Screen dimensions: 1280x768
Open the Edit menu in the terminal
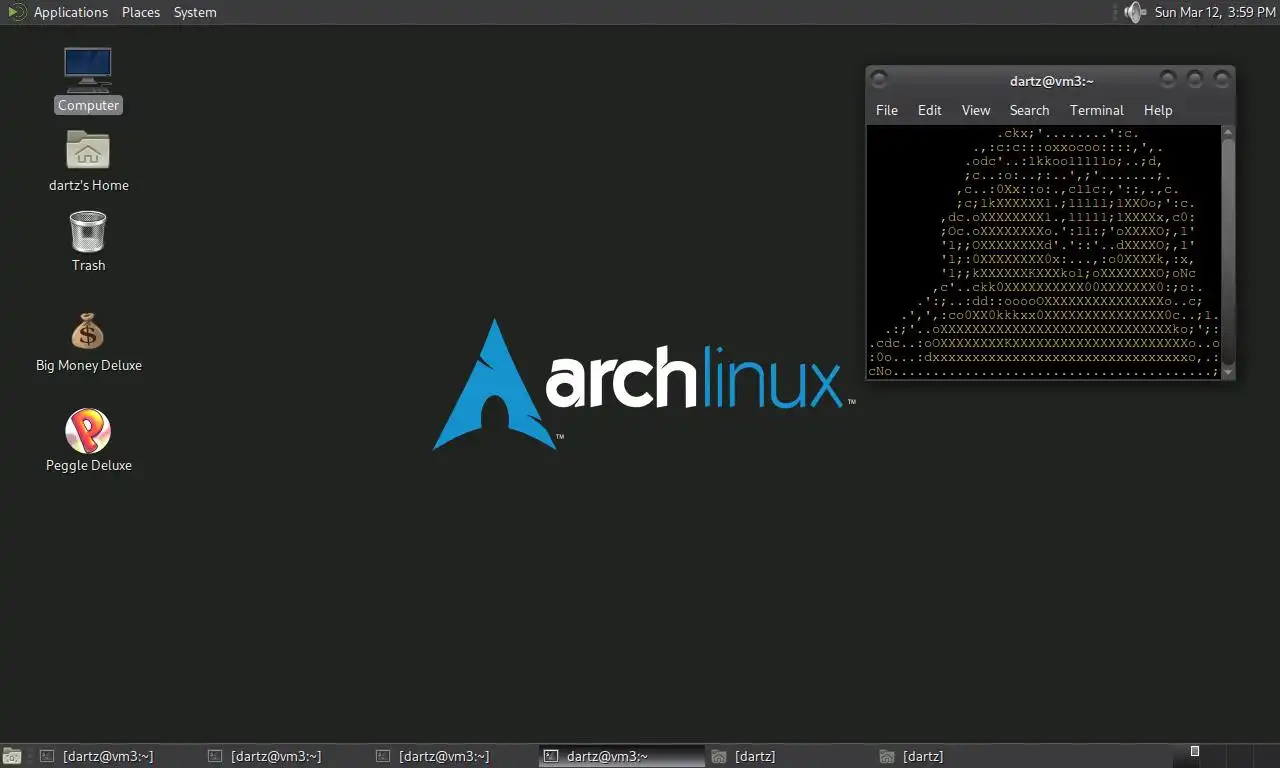coord(929,110)
